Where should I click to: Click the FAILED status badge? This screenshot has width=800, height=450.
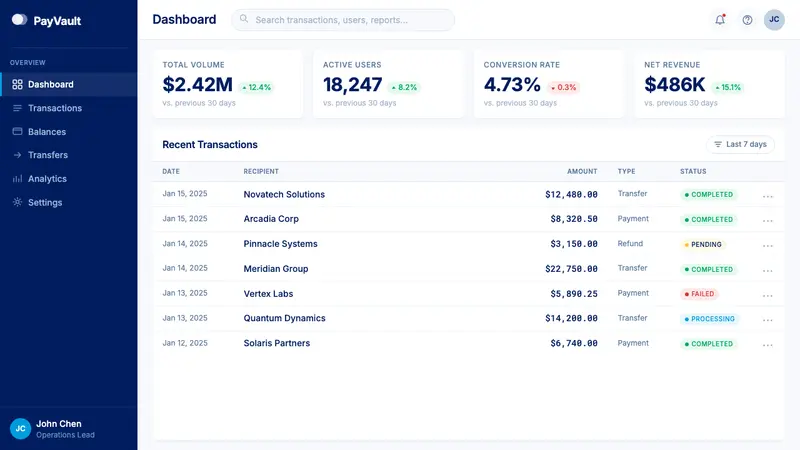coord(699,294)
